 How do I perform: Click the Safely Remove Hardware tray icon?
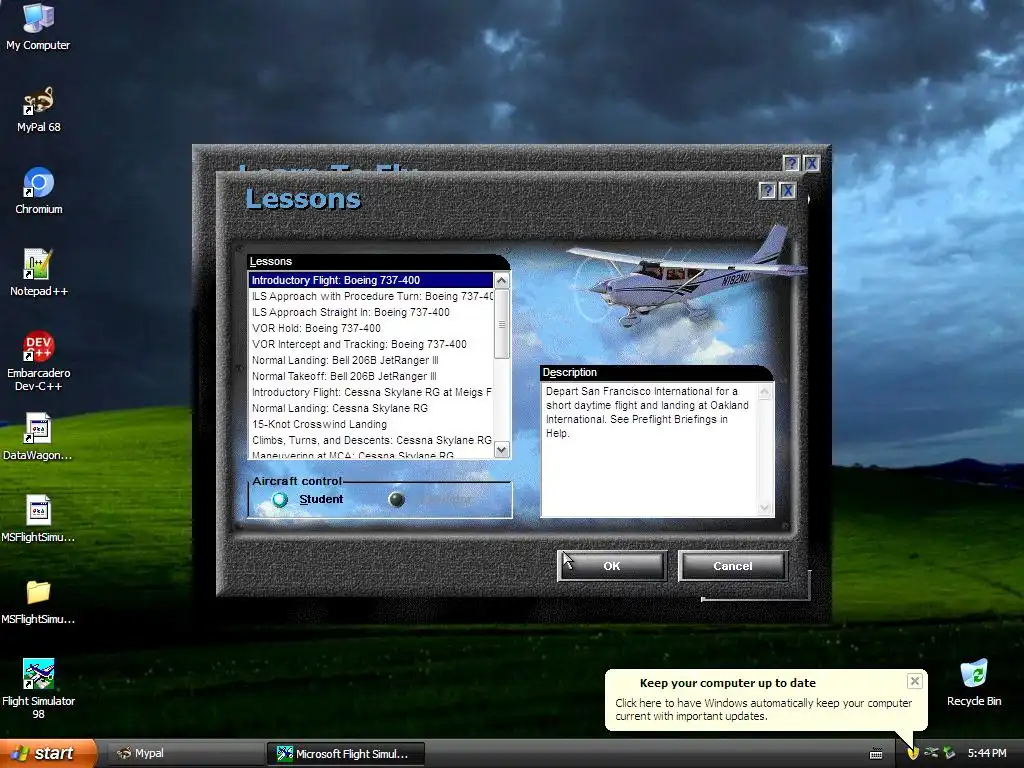point(931,753)
